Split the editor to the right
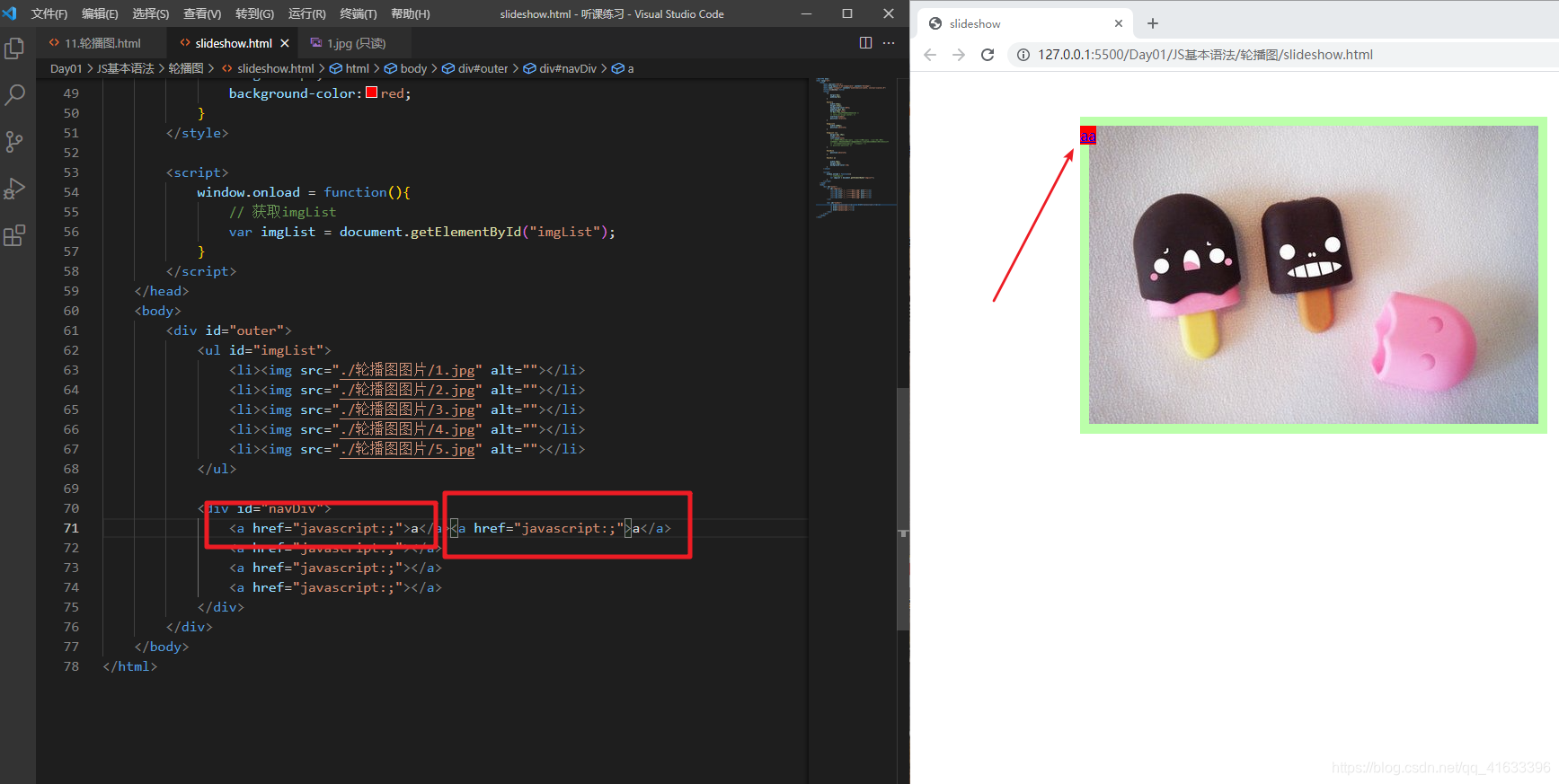The height and width of the screenshot is (784, 1559). coord(865,43)
